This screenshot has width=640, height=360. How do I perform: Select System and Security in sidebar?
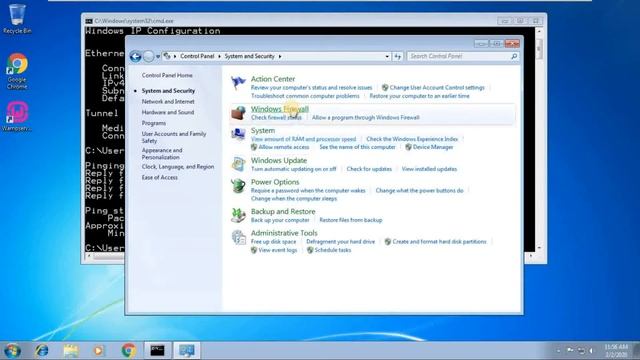coord(168,91)
